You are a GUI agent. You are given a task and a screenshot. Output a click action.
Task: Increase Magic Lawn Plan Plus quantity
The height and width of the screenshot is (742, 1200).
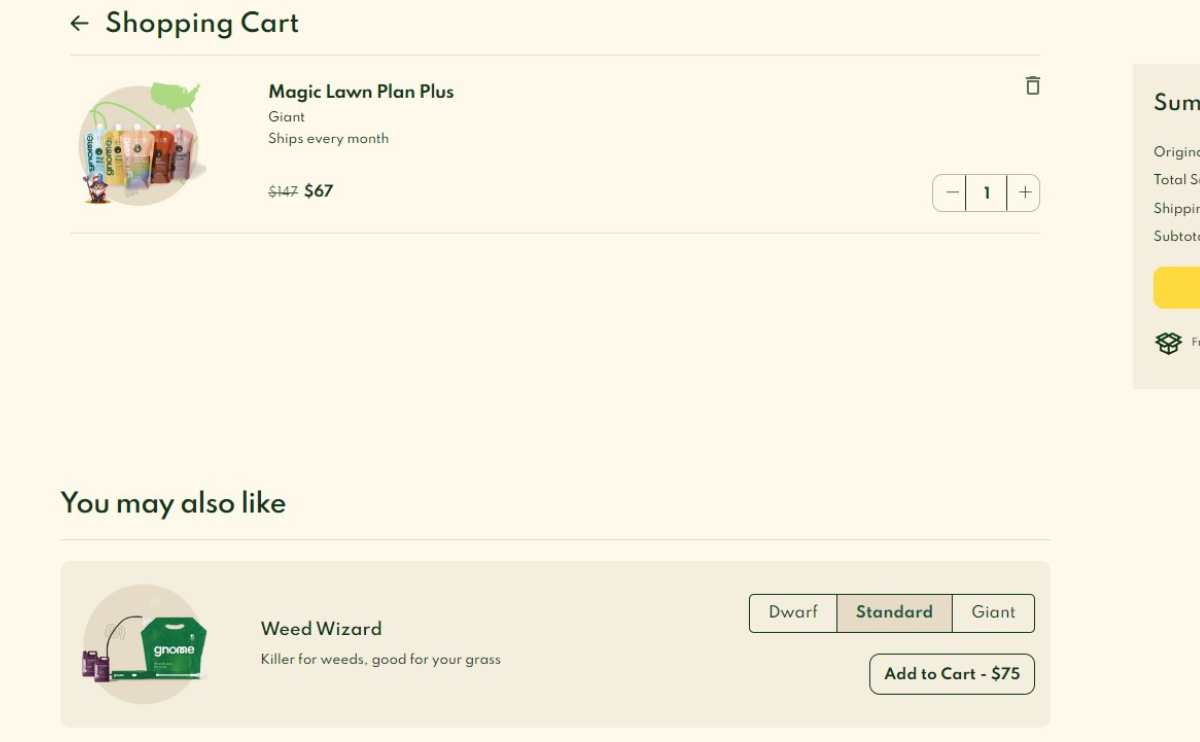tap(1024, 193)
